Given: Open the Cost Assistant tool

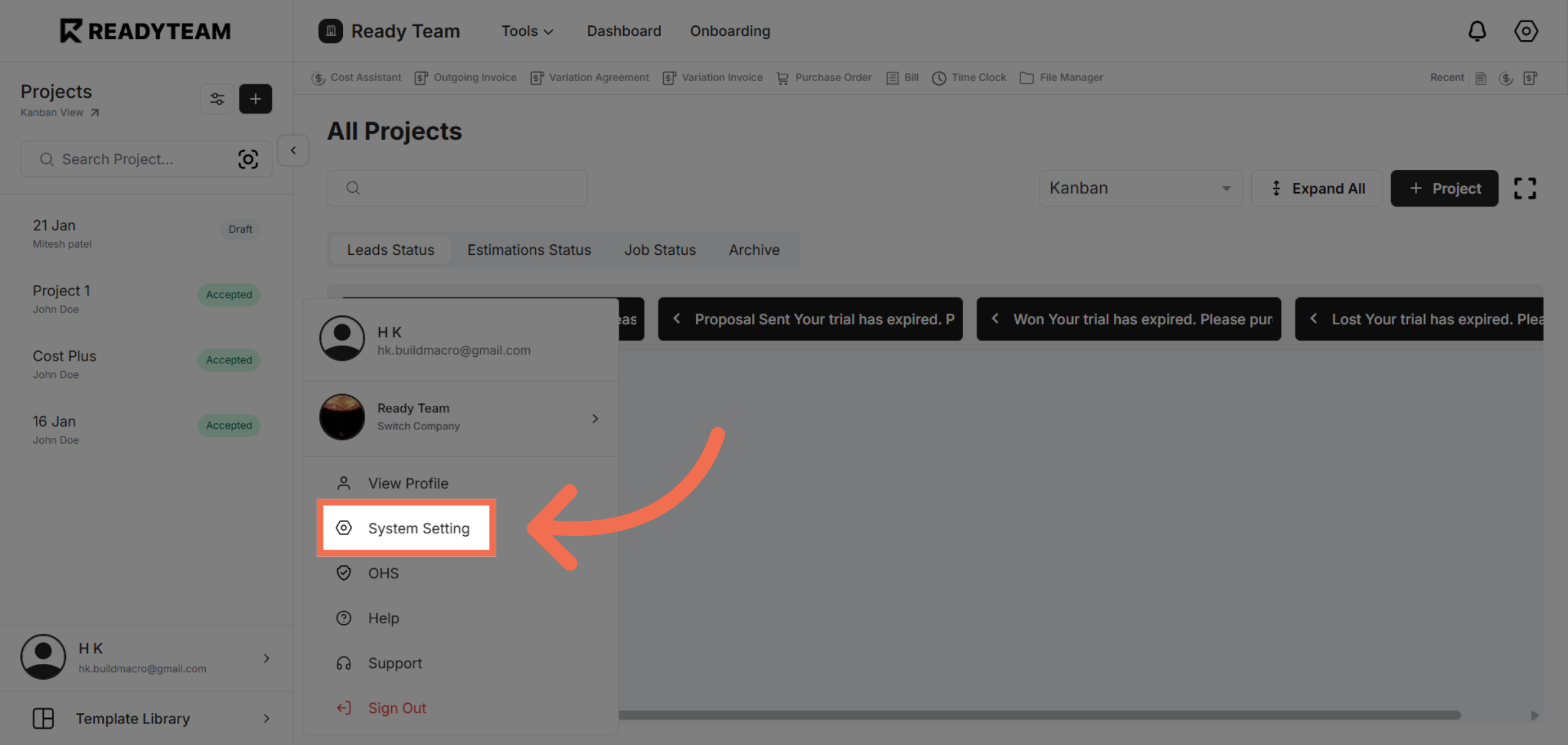Looking at the screenshot, I should point(357,77).
